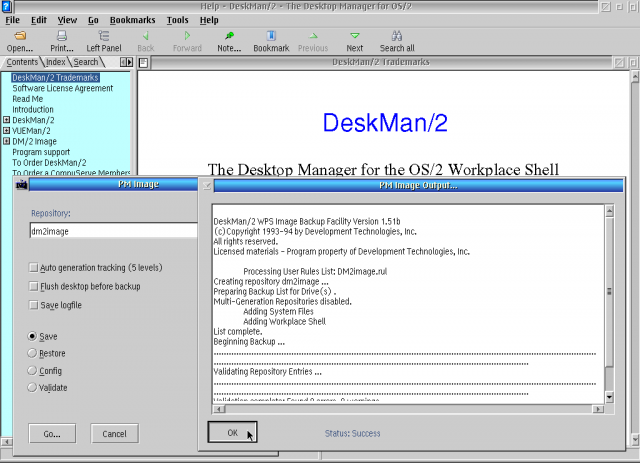
Task: Click the Print toolbar icon
Action: (62, 36)
